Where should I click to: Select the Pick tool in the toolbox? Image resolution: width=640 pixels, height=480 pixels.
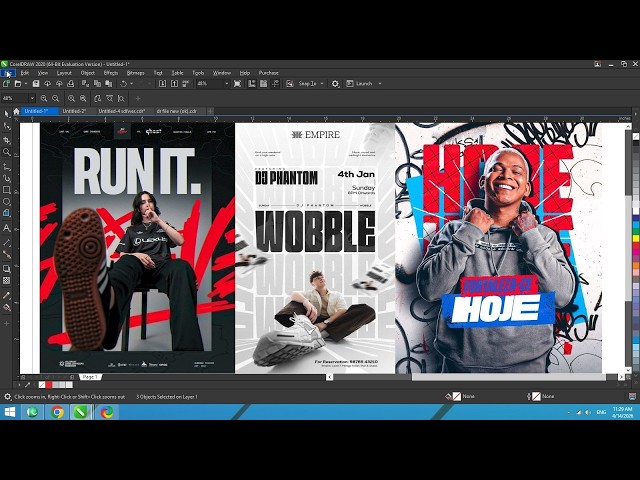point(7,114)
